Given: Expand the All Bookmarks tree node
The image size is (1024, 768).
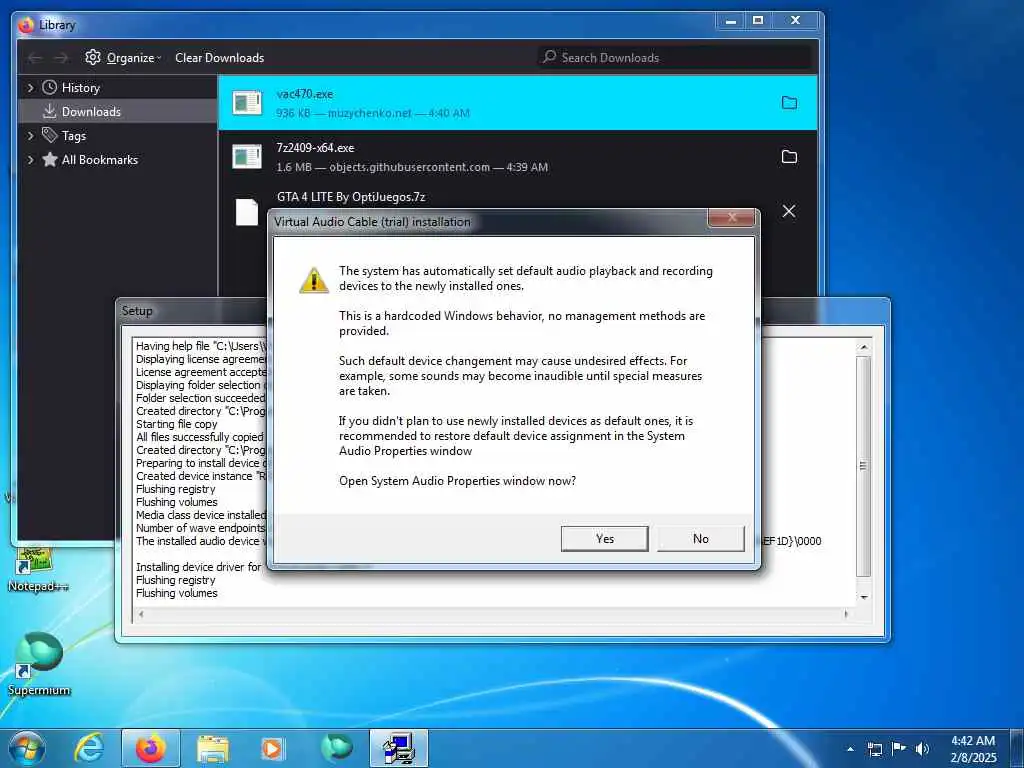Looking at the screenshot, I should (x=30, y=159).
